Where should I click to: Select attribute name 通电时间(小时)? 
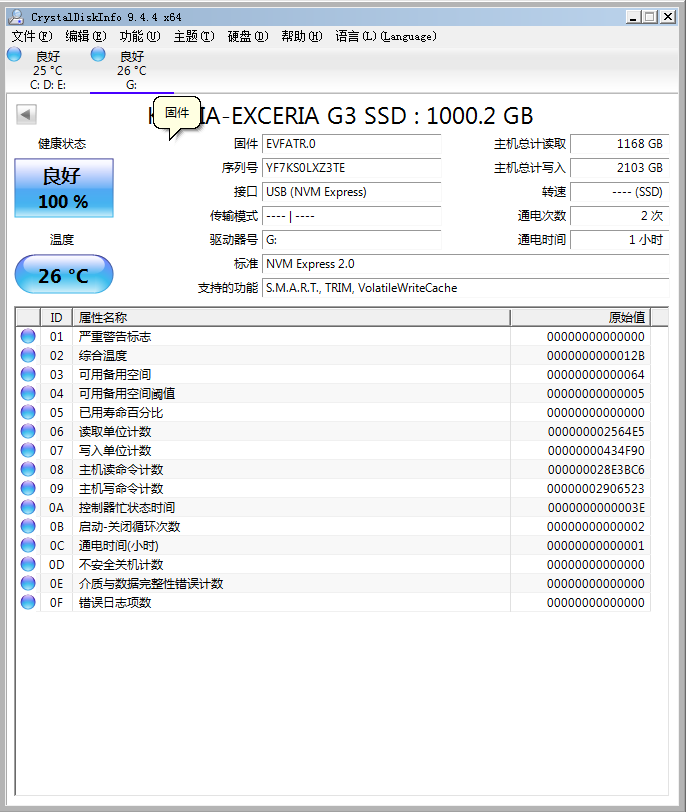coord(119,545)
